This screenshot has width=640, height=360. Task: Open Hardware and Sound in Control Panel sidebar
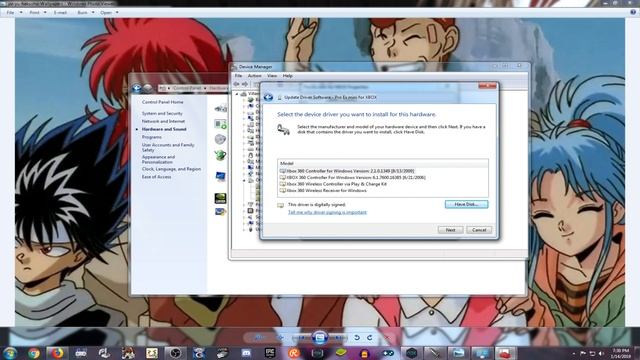click(x=164, y=129)
